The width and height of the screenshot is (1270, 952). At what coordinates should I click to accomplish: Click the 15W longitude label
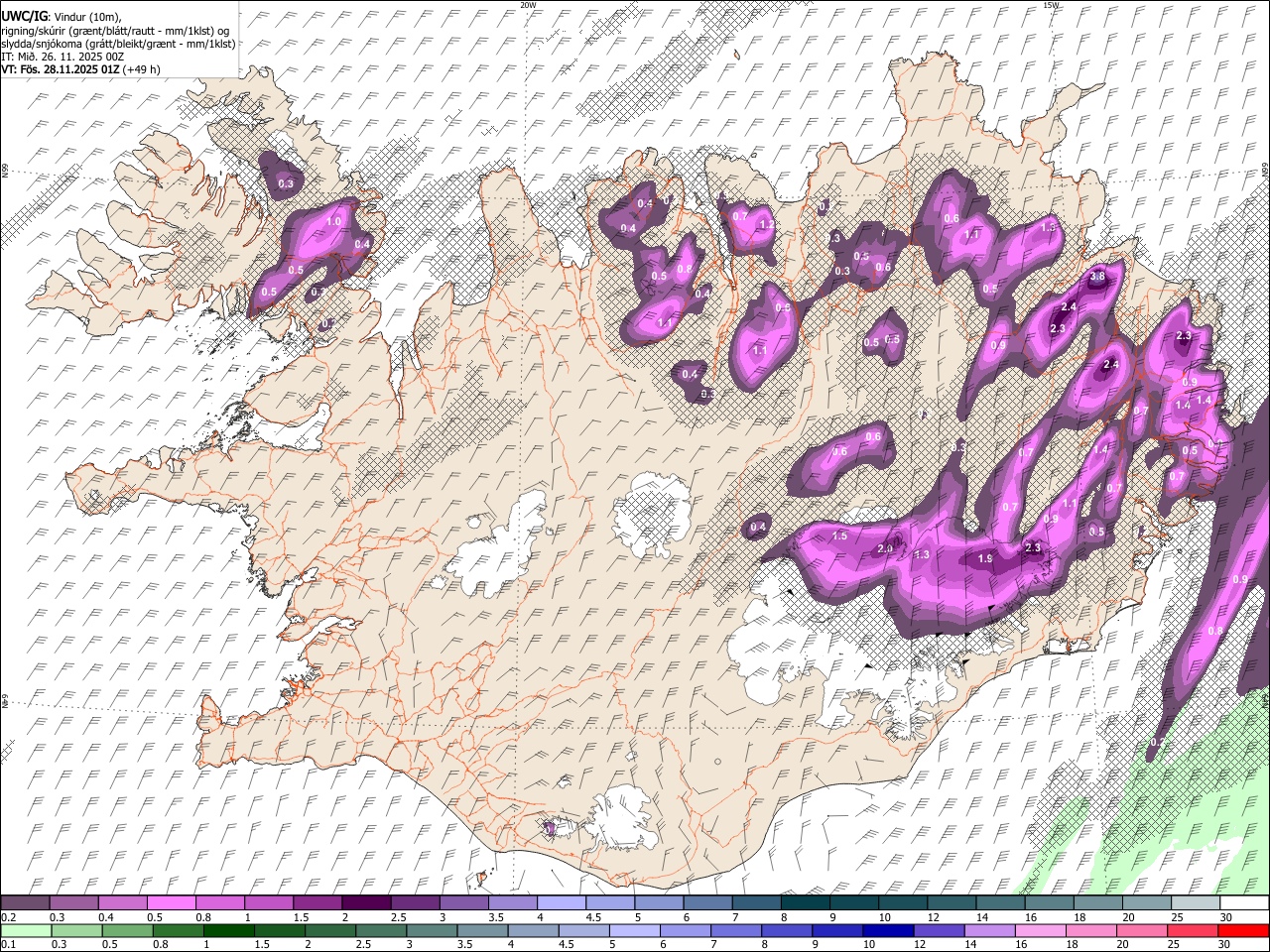pos(1051,5)
